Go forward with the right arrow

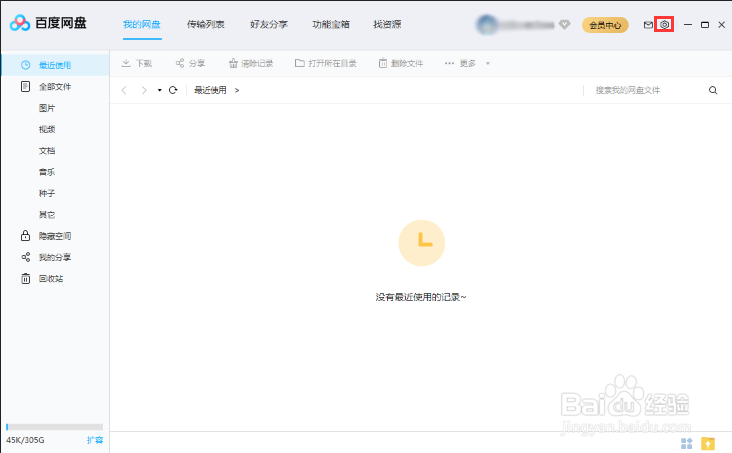click(144, 90)
